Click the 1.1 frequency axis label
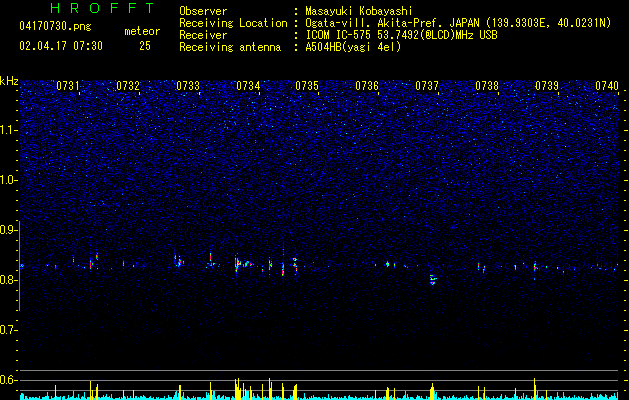This screenshot has height=400, width=629. 8,130
